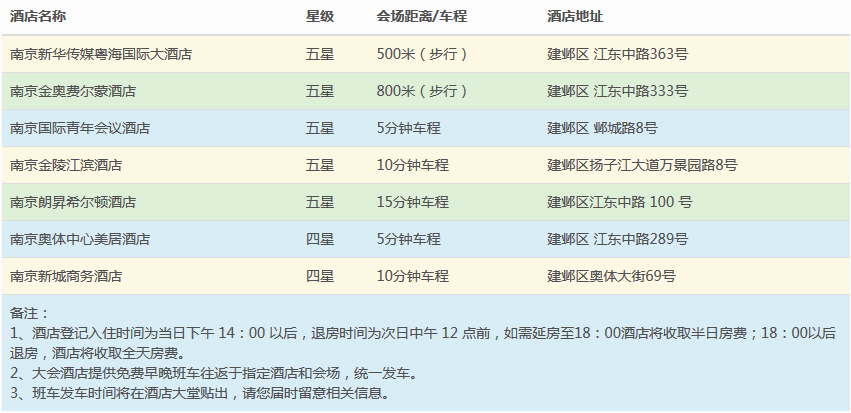Click the 500米（步行）distance cell
Screen dimensions: 851x413
click(423, 54)
